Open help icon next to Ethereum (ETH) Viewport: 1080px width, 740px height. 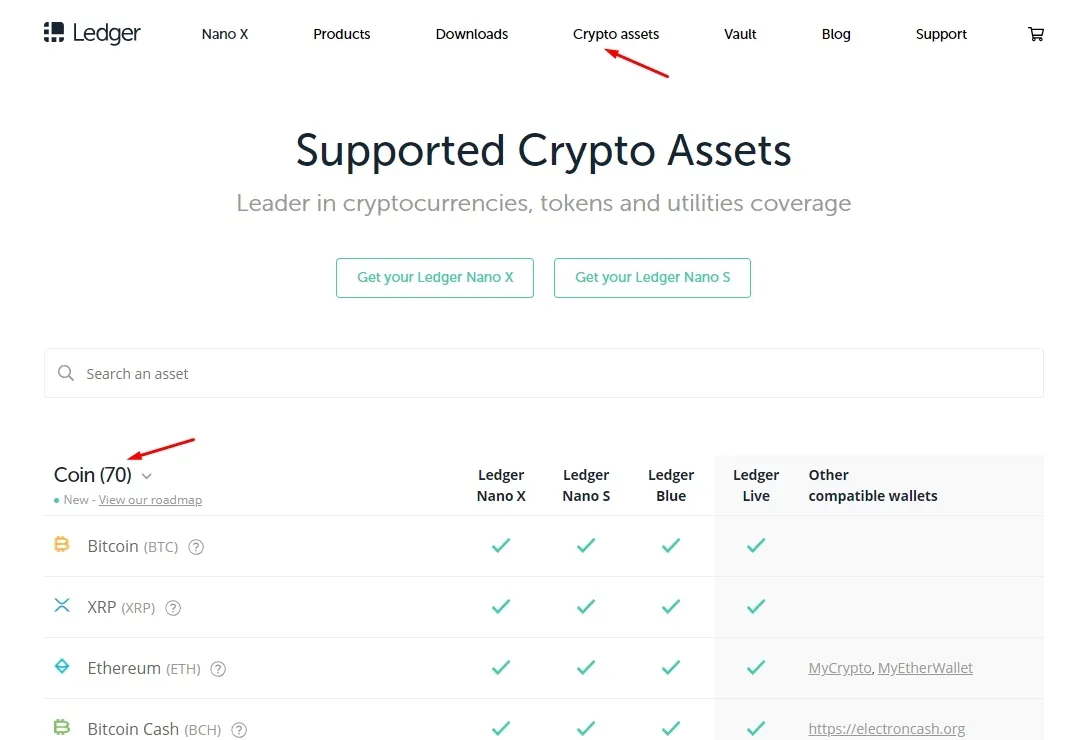coord(218,669)
